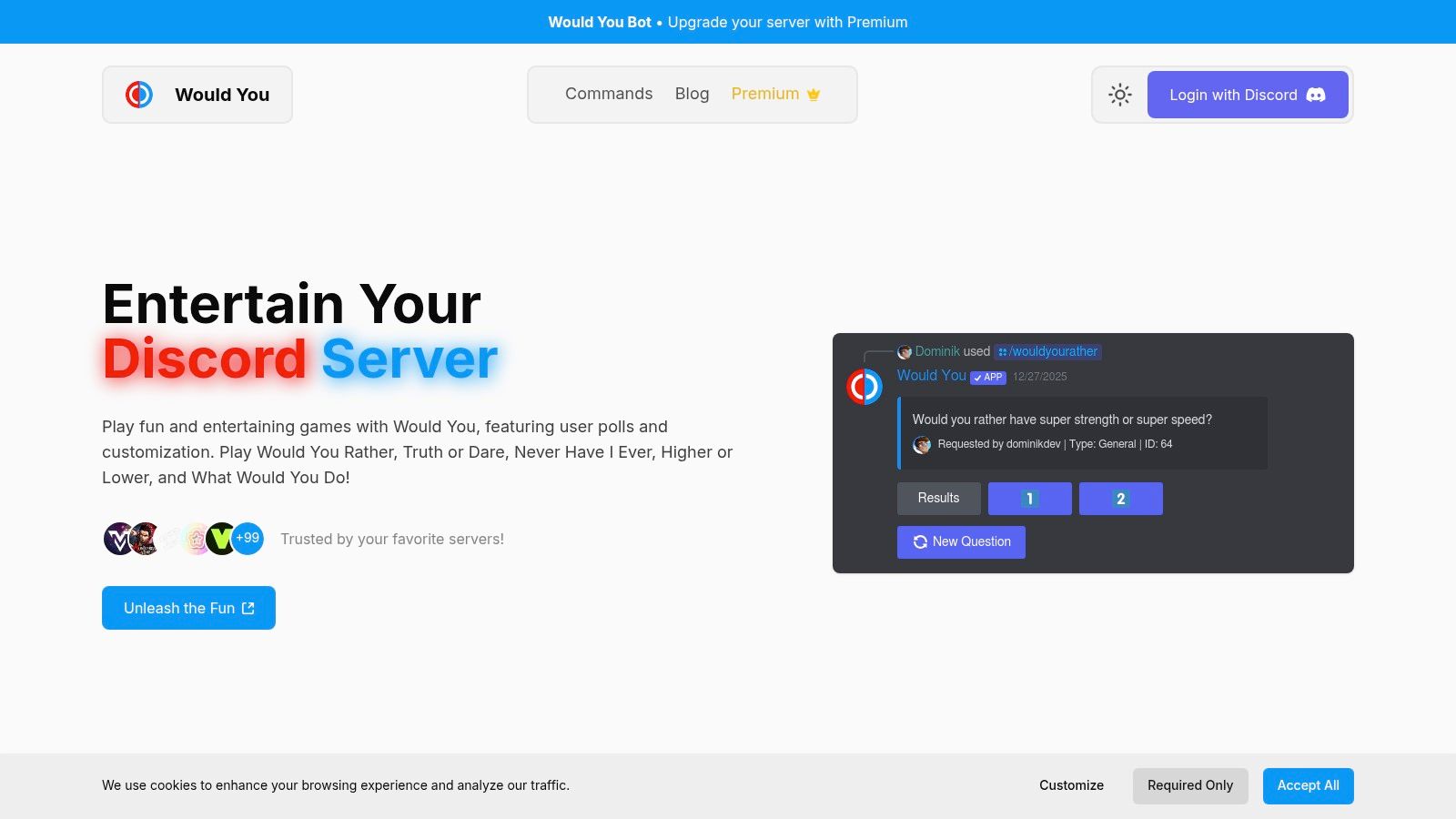The width and height of the screenshot is (1456, 819).
Task: Open the Commands page
Action: 609,94
